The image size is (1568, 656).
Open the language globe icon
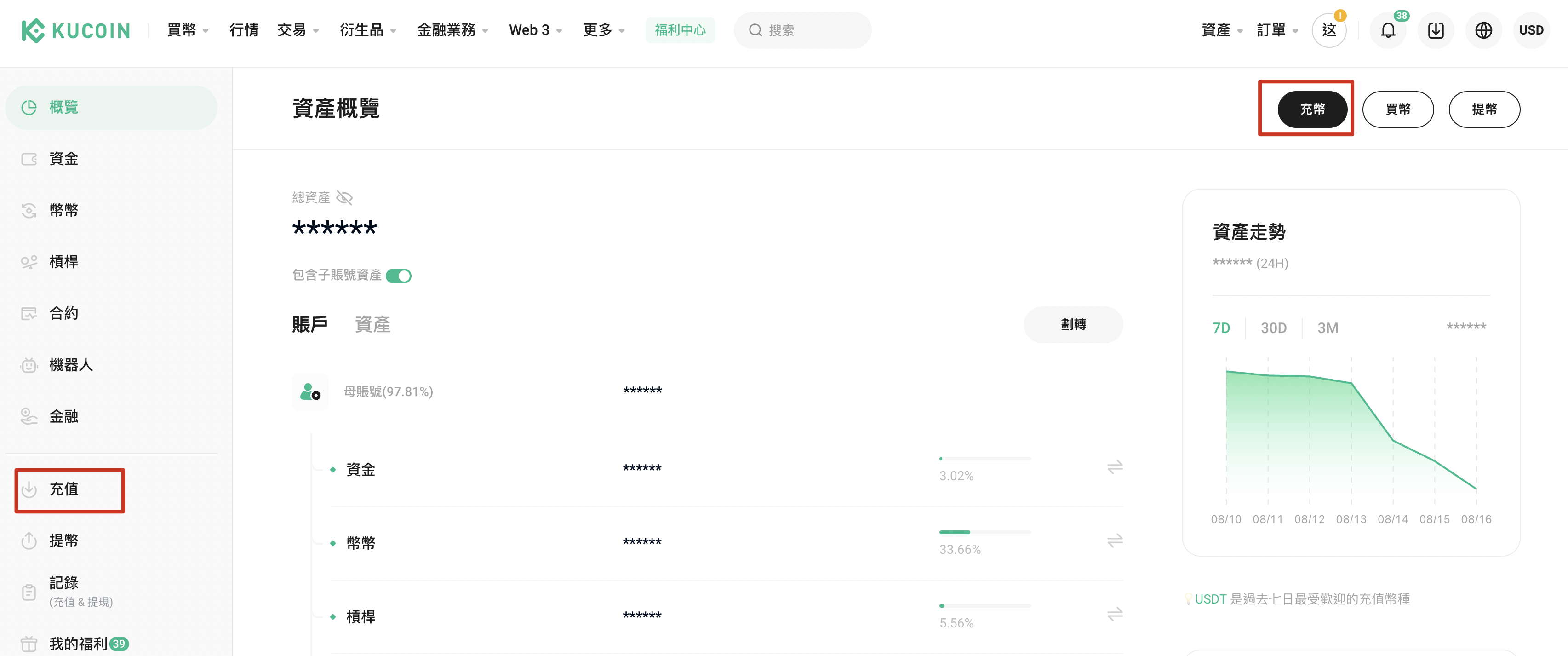1483,30
